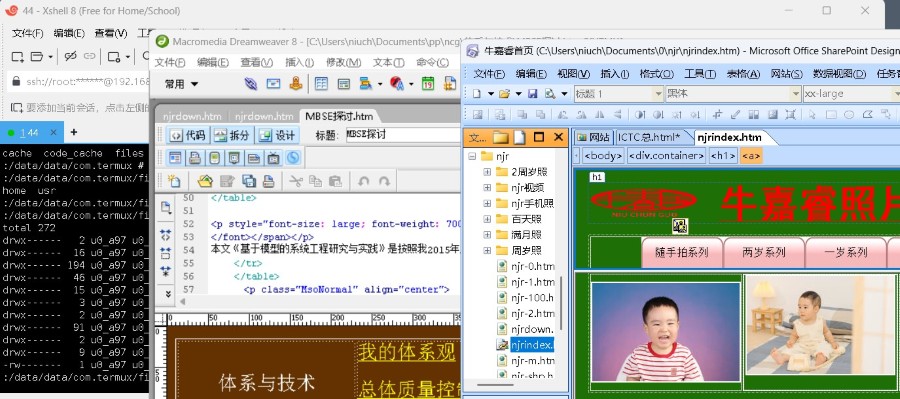
Task: Click Dreamweaver save all icon
Action: (249, 181)
